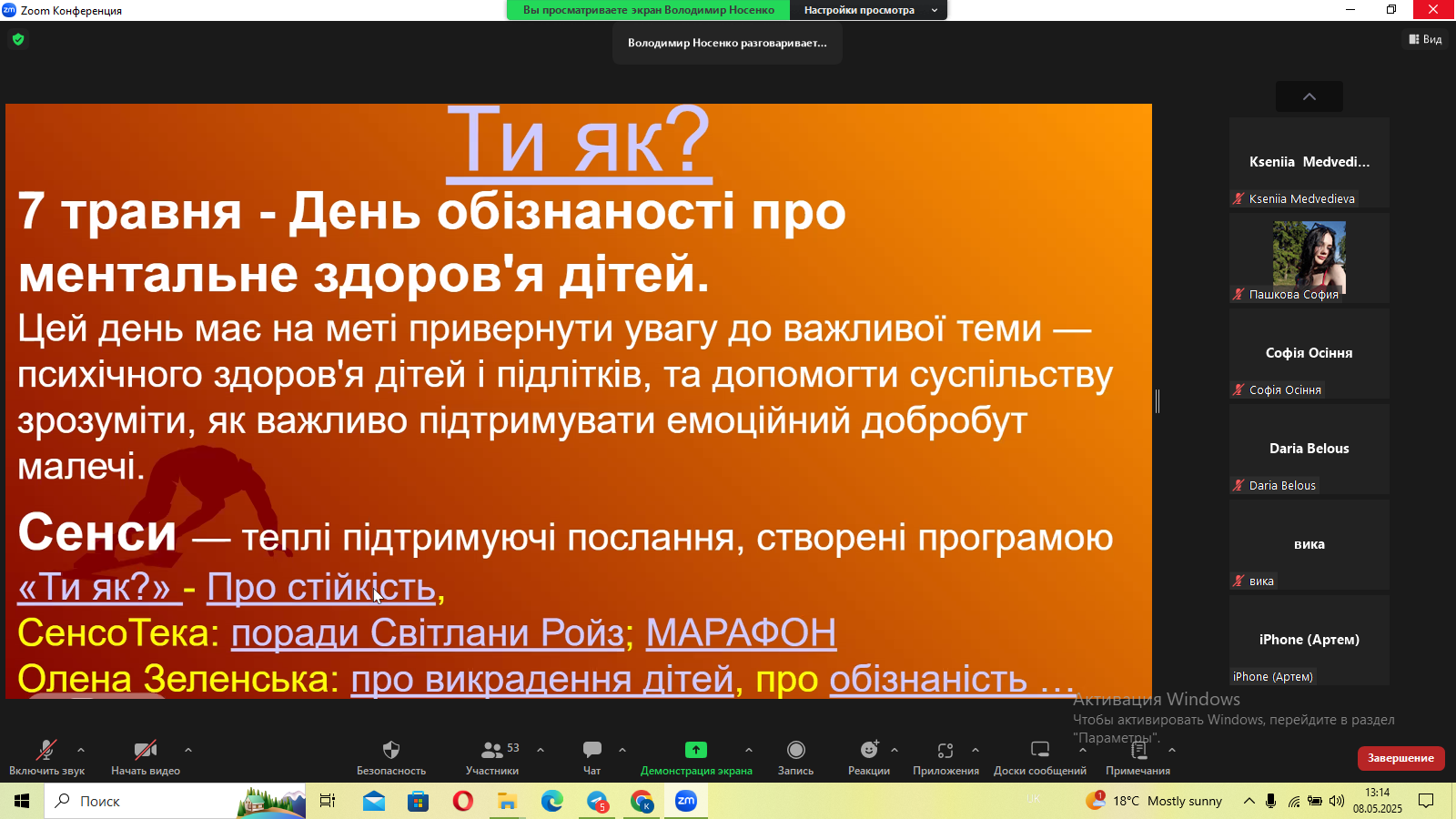Screen dimensions: 1456x819
Task: Unmute microphone with Включить звук
Action: (x=46, y=757)
